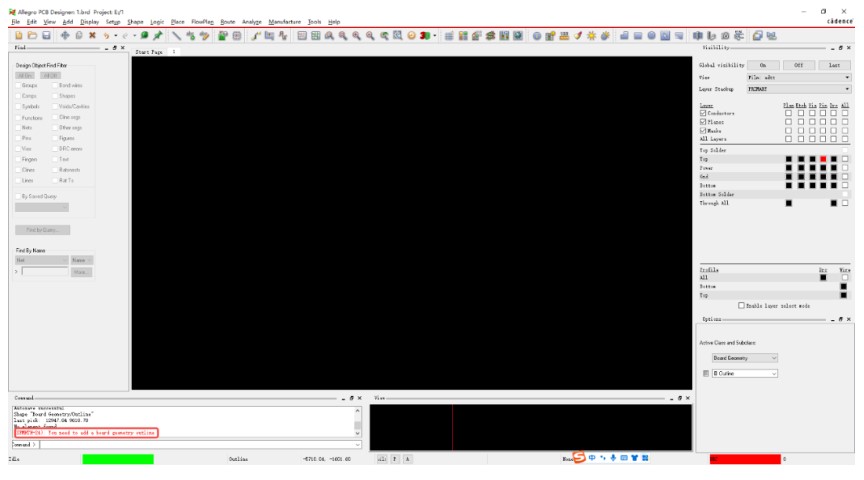Viewport: 864px width, 480px height.
Task: Click the Copy toolbar icon
Action: tap(79, 36)
